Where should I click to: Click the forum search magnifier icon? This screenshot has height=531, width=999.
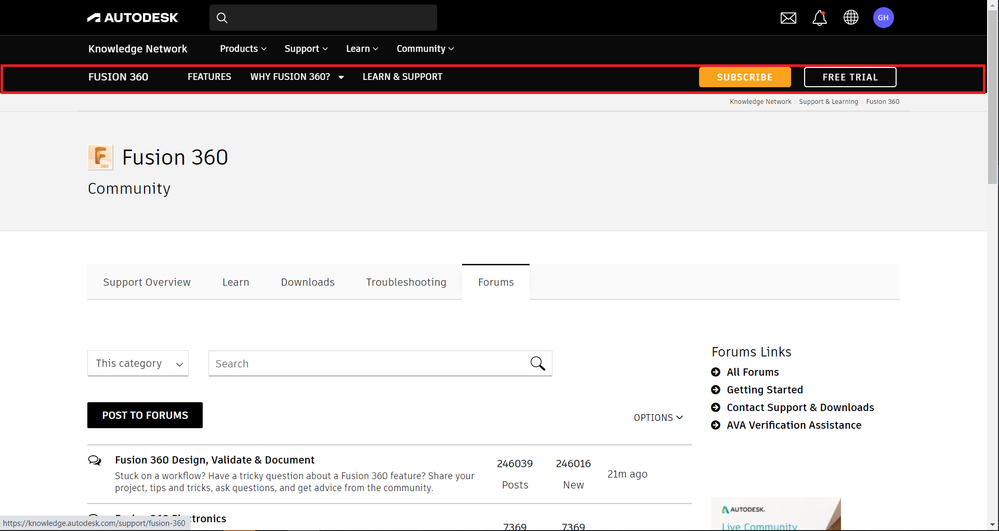[537, 363]
